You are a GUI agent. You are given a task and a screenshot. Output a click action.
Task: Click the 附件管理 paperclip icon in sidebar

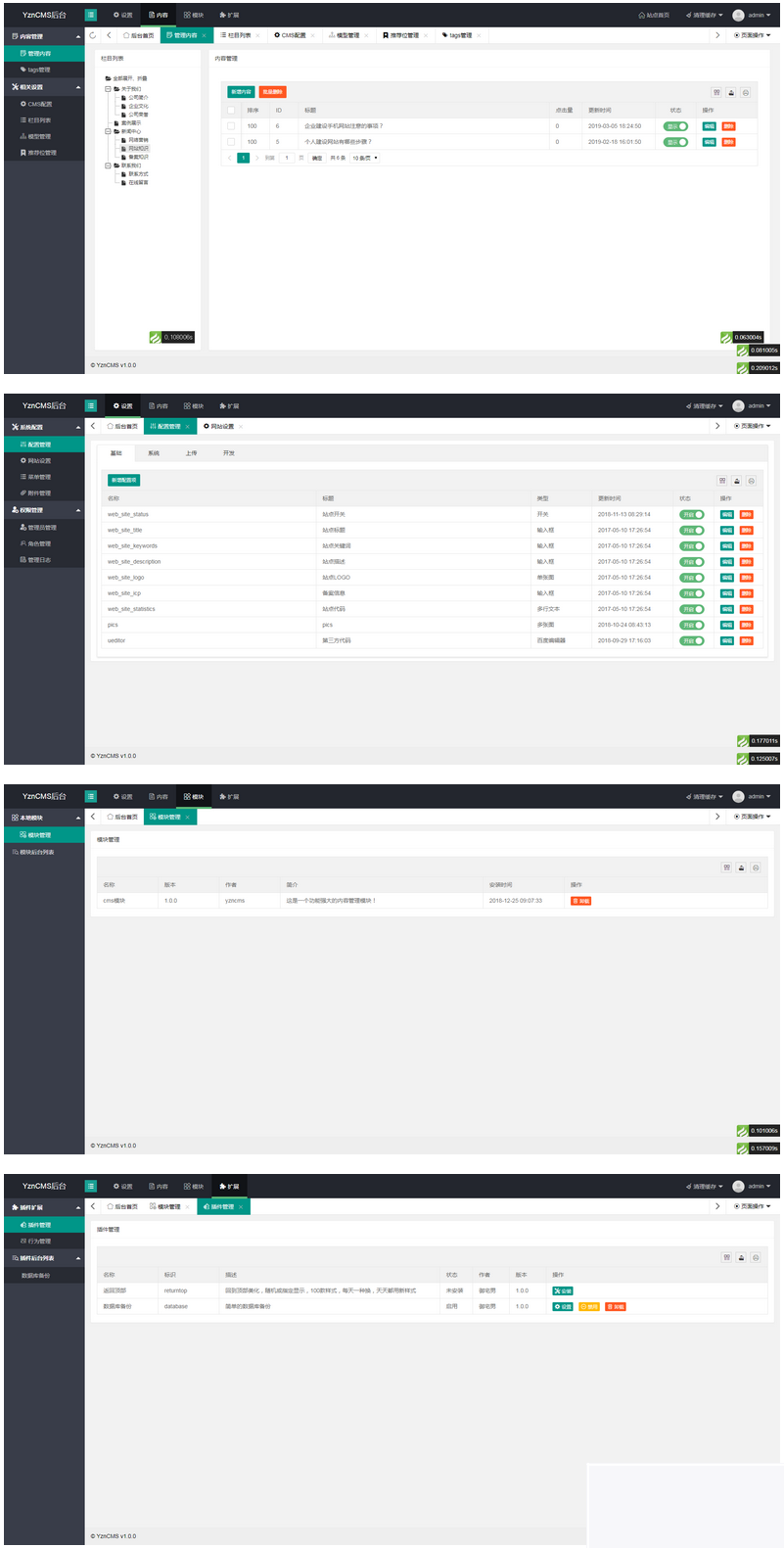point(23,493)
